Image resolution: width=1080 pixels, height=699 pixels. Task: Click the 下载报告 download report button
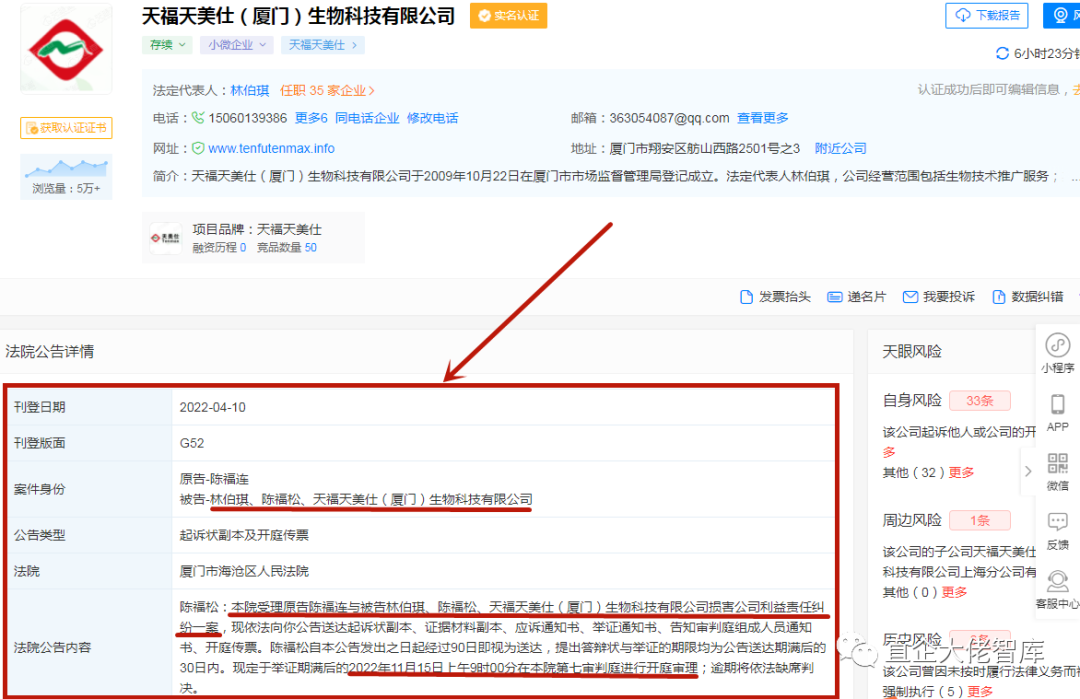pyautogui.click(x=986, y=15)
